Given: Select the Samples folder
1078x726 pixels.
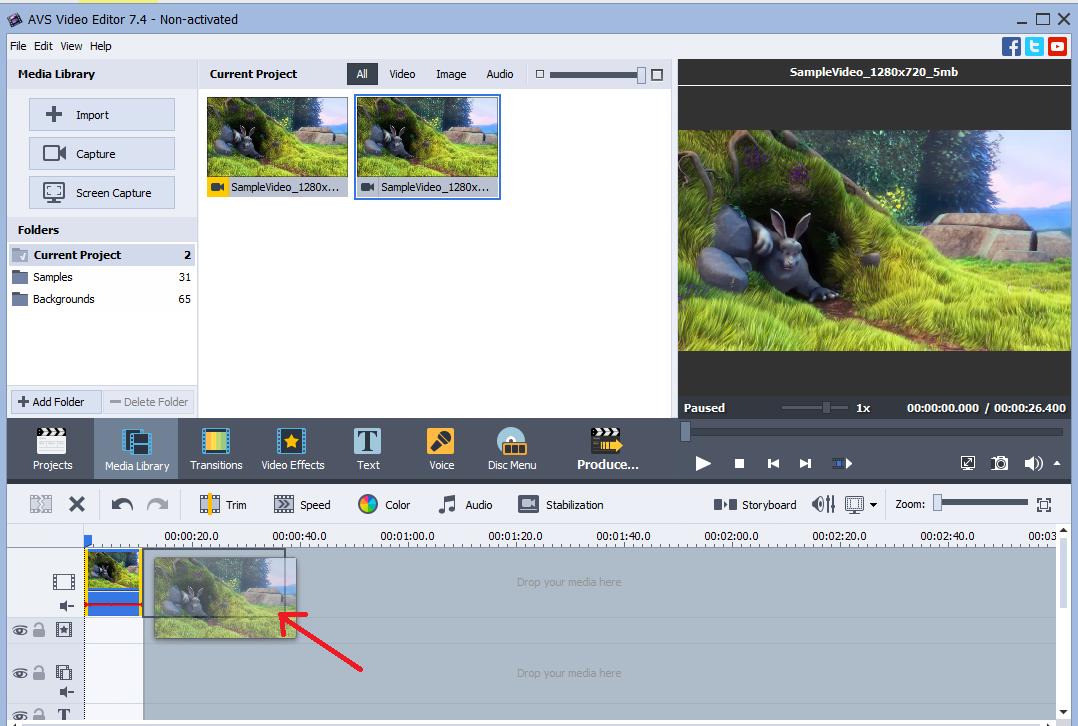Looking at the screenshot, I should pyautogui.click(x=102, y=277).
